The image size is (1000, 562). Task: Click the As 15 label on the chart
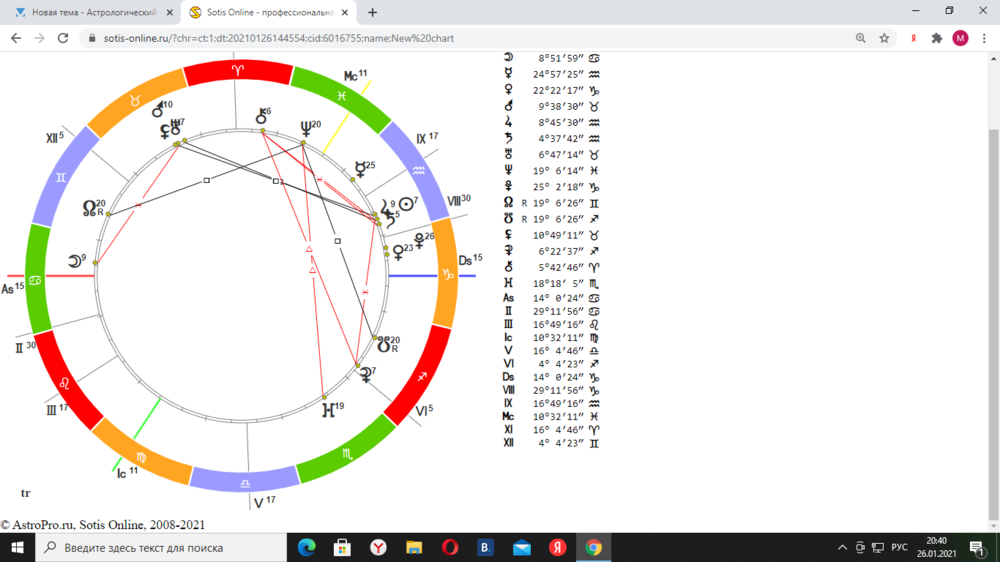pos(13,288)
